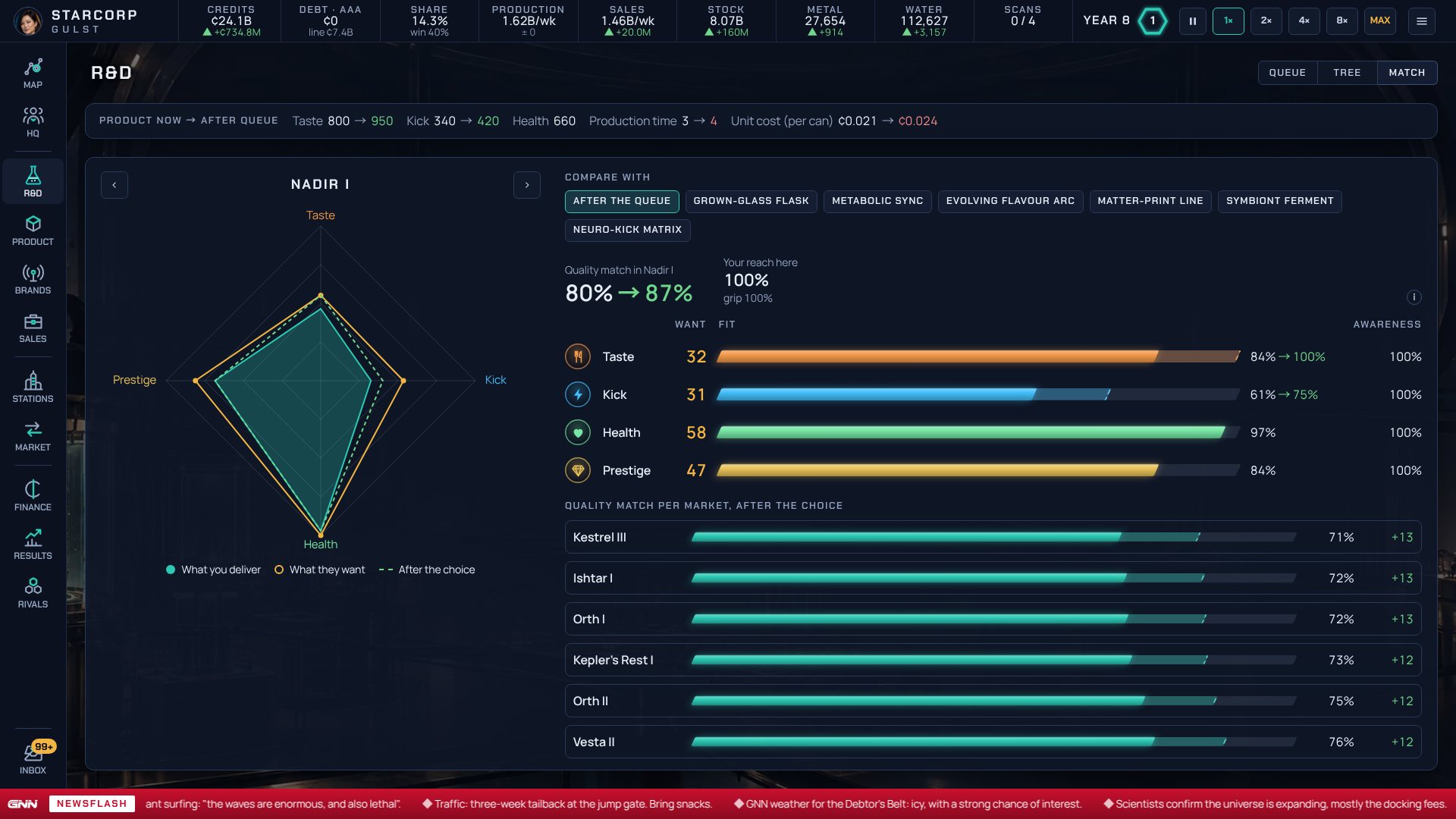The width and height of the screenshot is (1456, 819).
Task: Open the Product section
Action: tap(33, 231)
